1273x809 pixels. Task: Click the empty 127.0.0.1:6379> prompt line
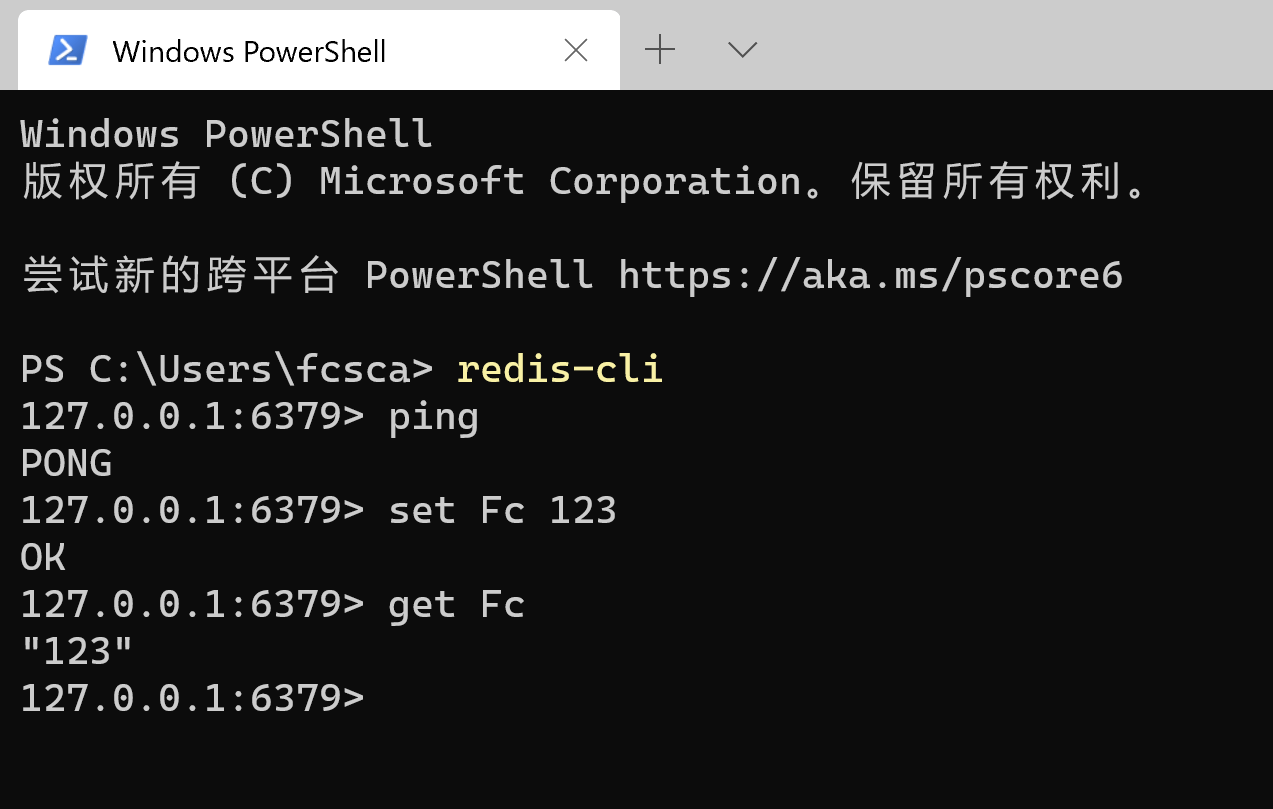click(193, 698)
